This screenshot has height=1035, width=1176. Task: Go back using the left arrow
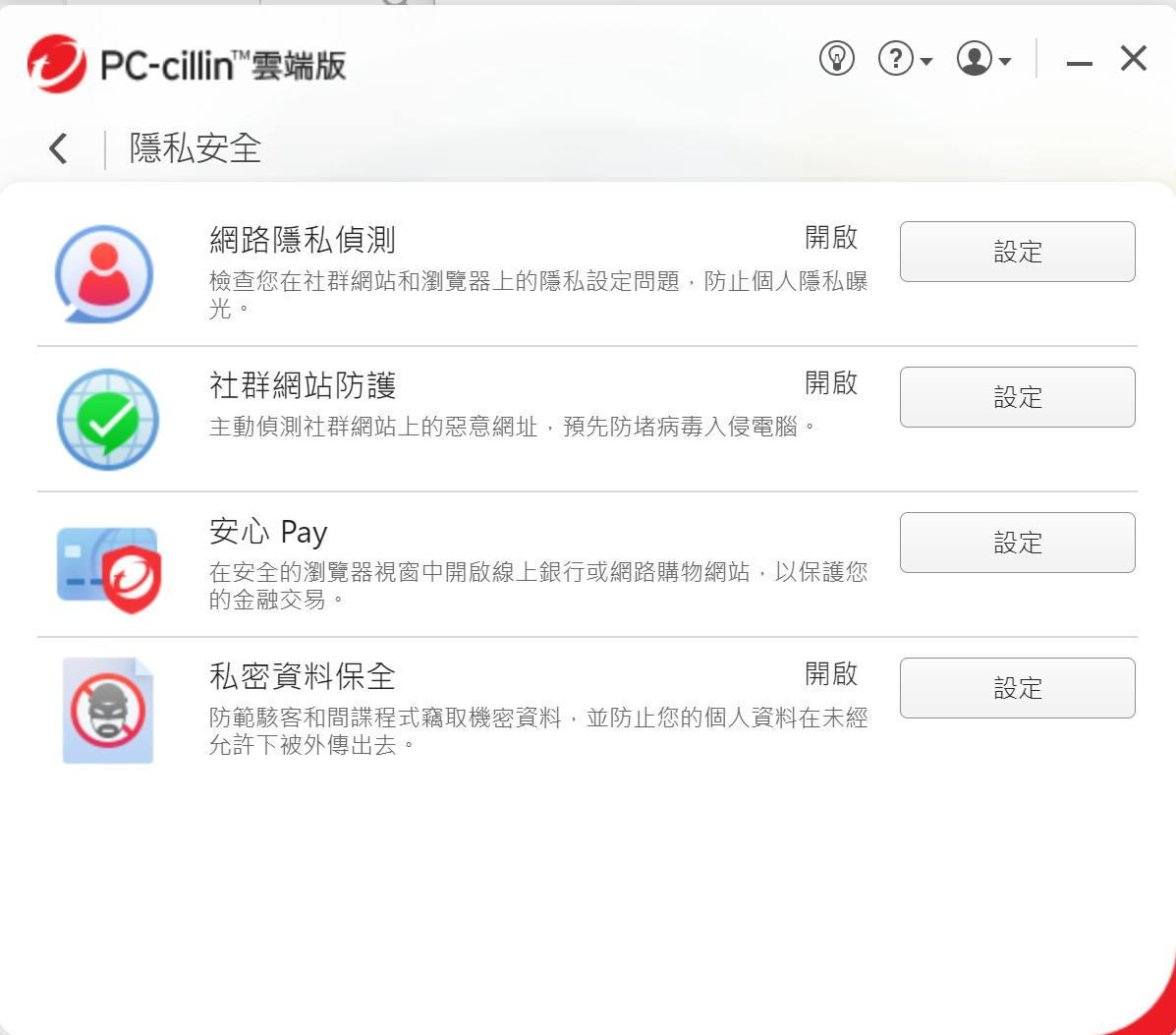(59, 147)
